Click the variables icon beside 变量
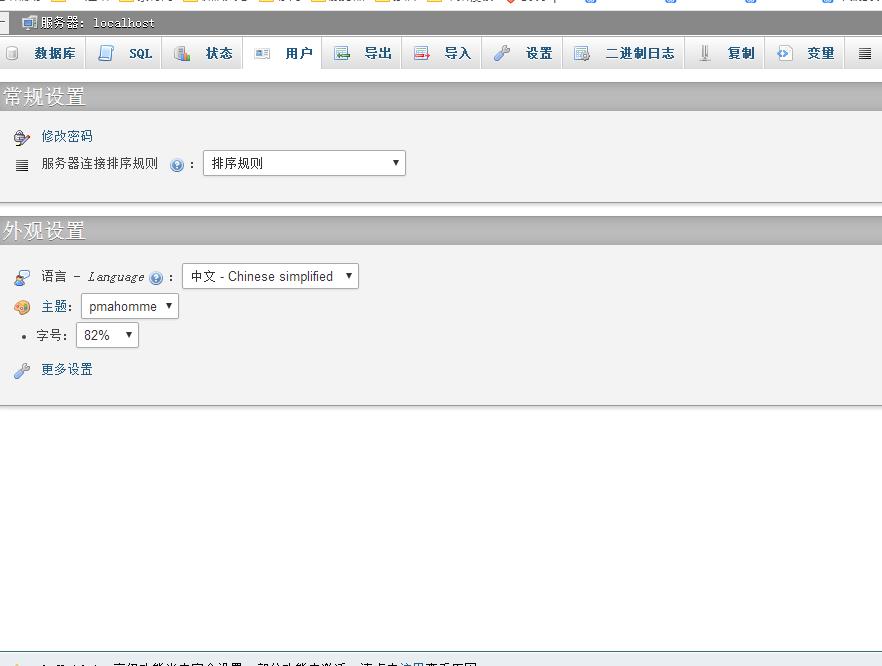 [x=784, y=53]
